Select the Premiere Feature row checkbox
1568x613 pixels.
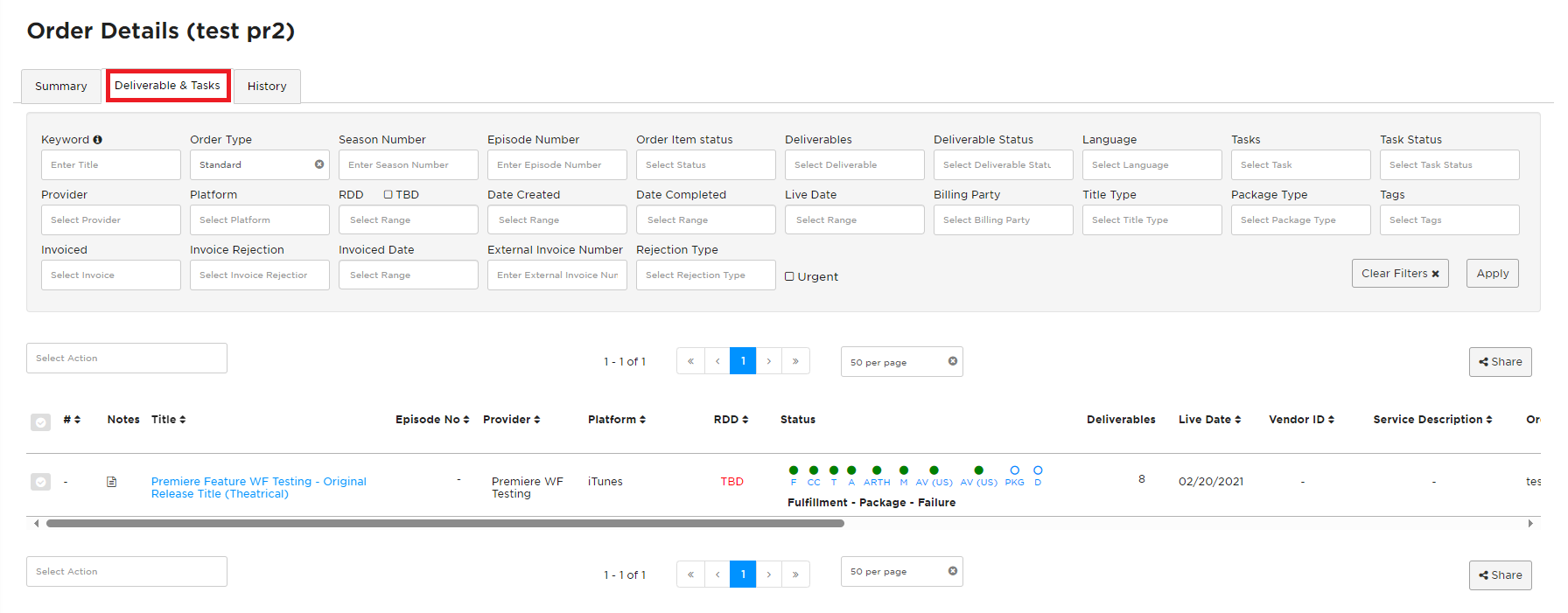point(40,482)
